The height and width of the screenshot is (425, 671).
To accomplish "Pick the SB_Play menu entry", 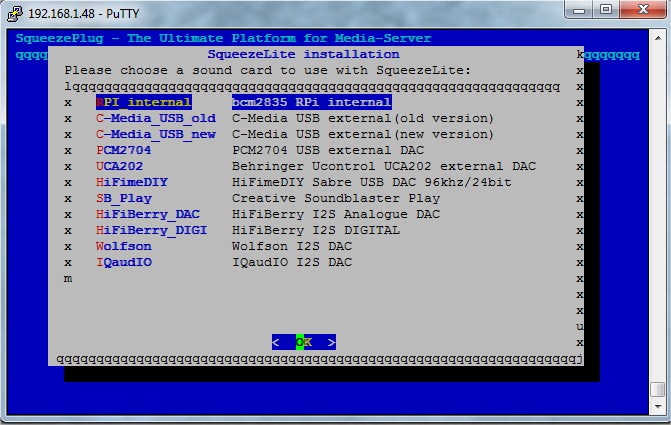I will pyautogui.click(x=124, y=198).
